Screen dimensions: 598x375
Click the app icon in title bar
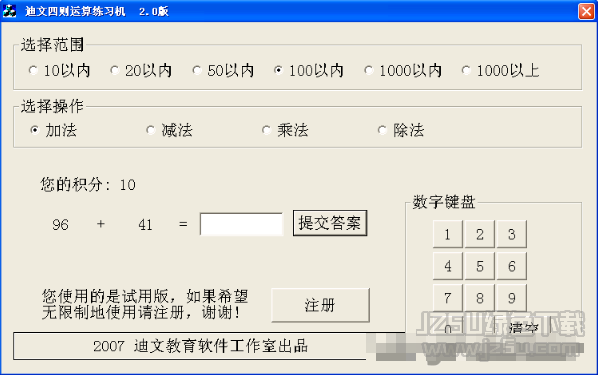pyautogui.click(x=10, y=11)
